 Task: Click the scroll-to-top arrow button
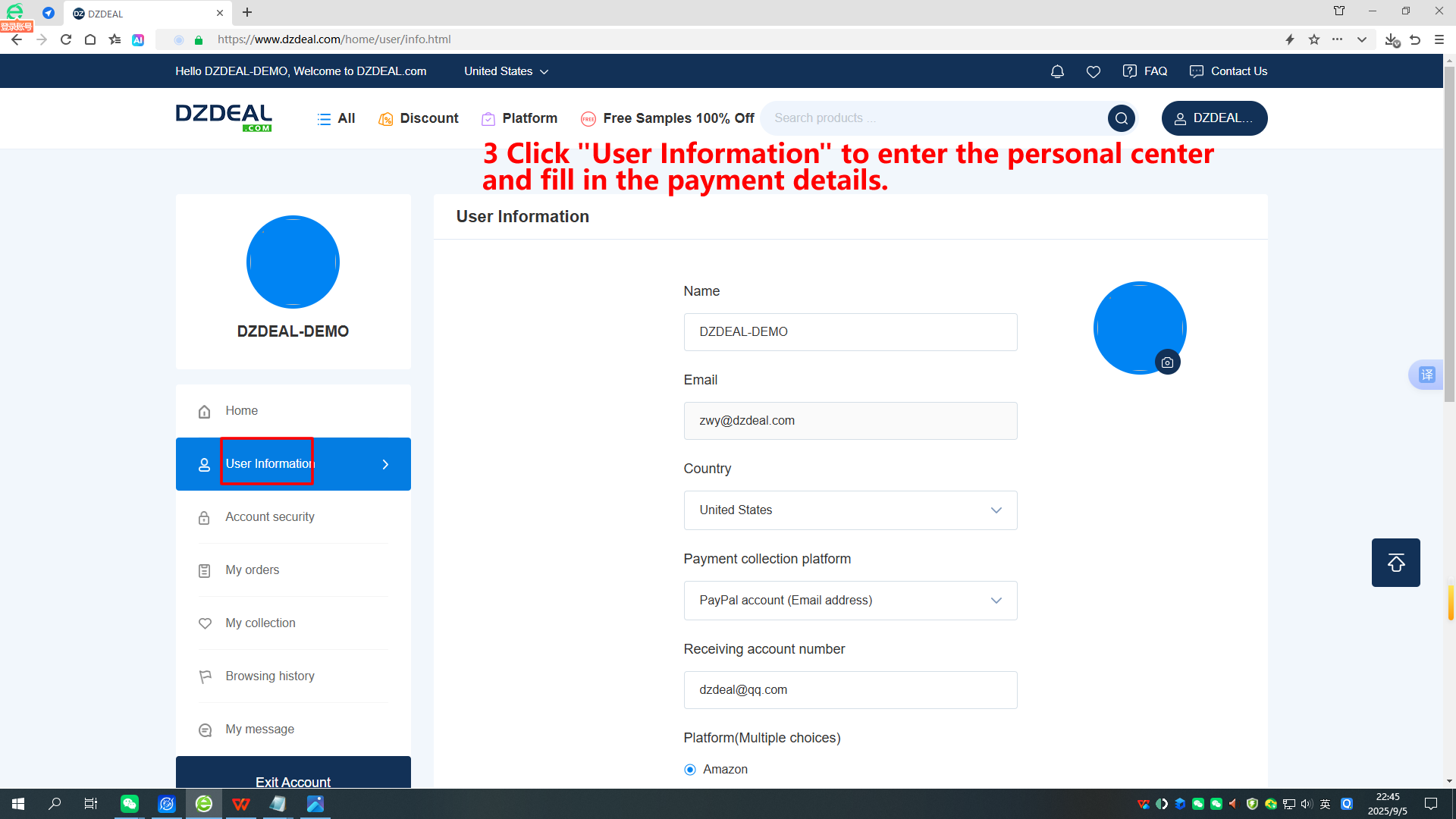coord(1395,563)
